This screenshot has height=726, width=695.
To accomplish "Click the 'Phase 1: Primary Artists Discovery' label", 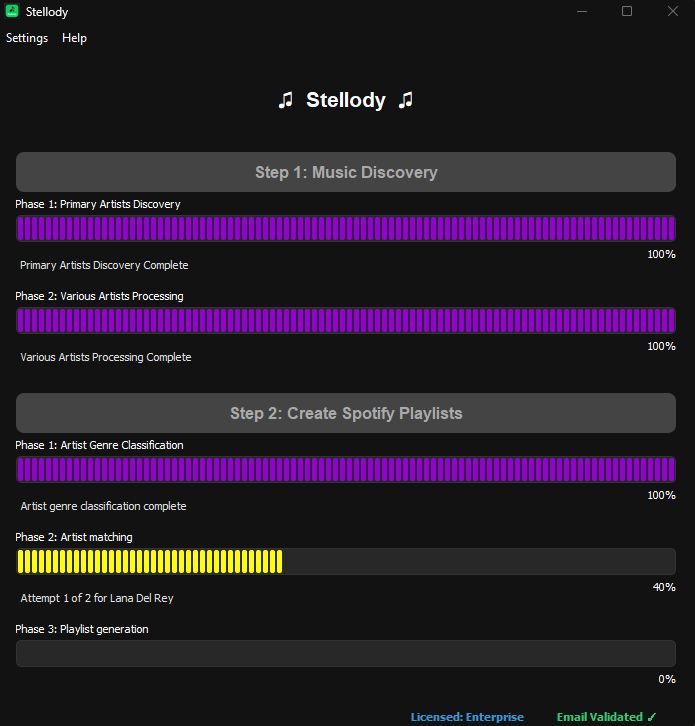I will tap(98, 204).
